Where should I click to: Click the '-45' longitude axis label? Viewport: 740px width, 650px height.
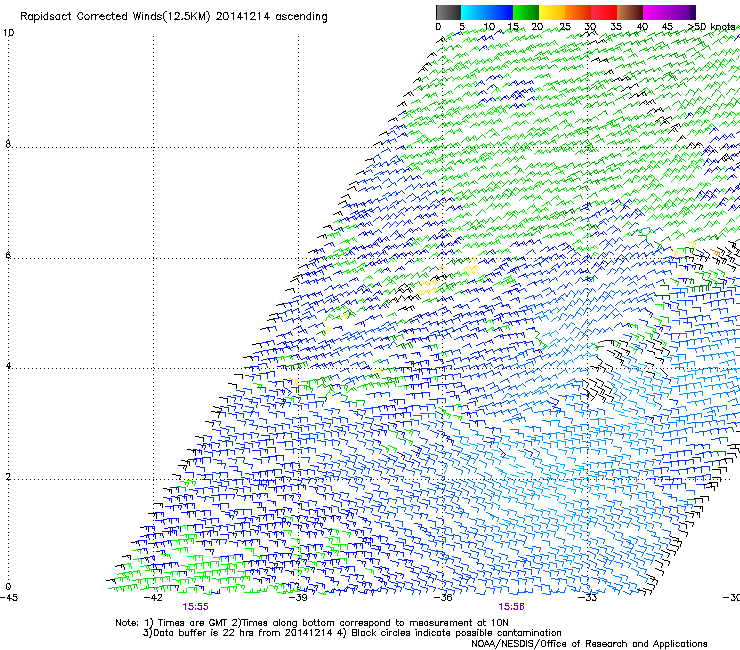(9, 598)
